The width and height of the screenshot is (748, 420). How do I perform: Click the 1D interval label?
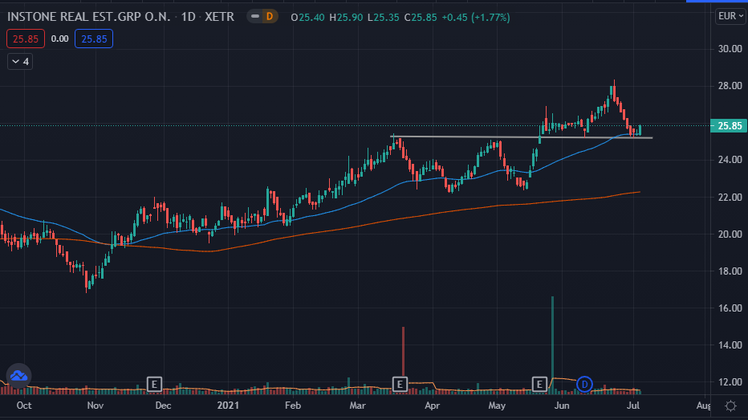[188, 17]
